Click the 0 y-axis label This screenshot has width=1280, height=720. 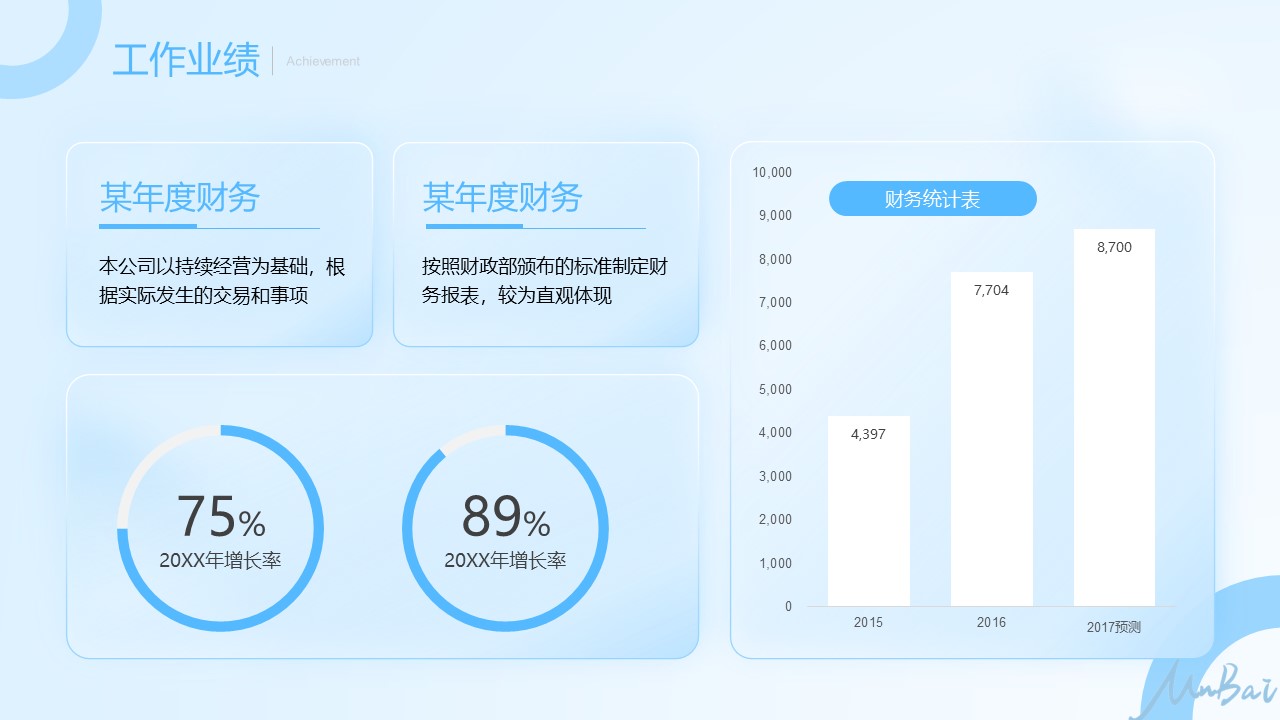788,606
